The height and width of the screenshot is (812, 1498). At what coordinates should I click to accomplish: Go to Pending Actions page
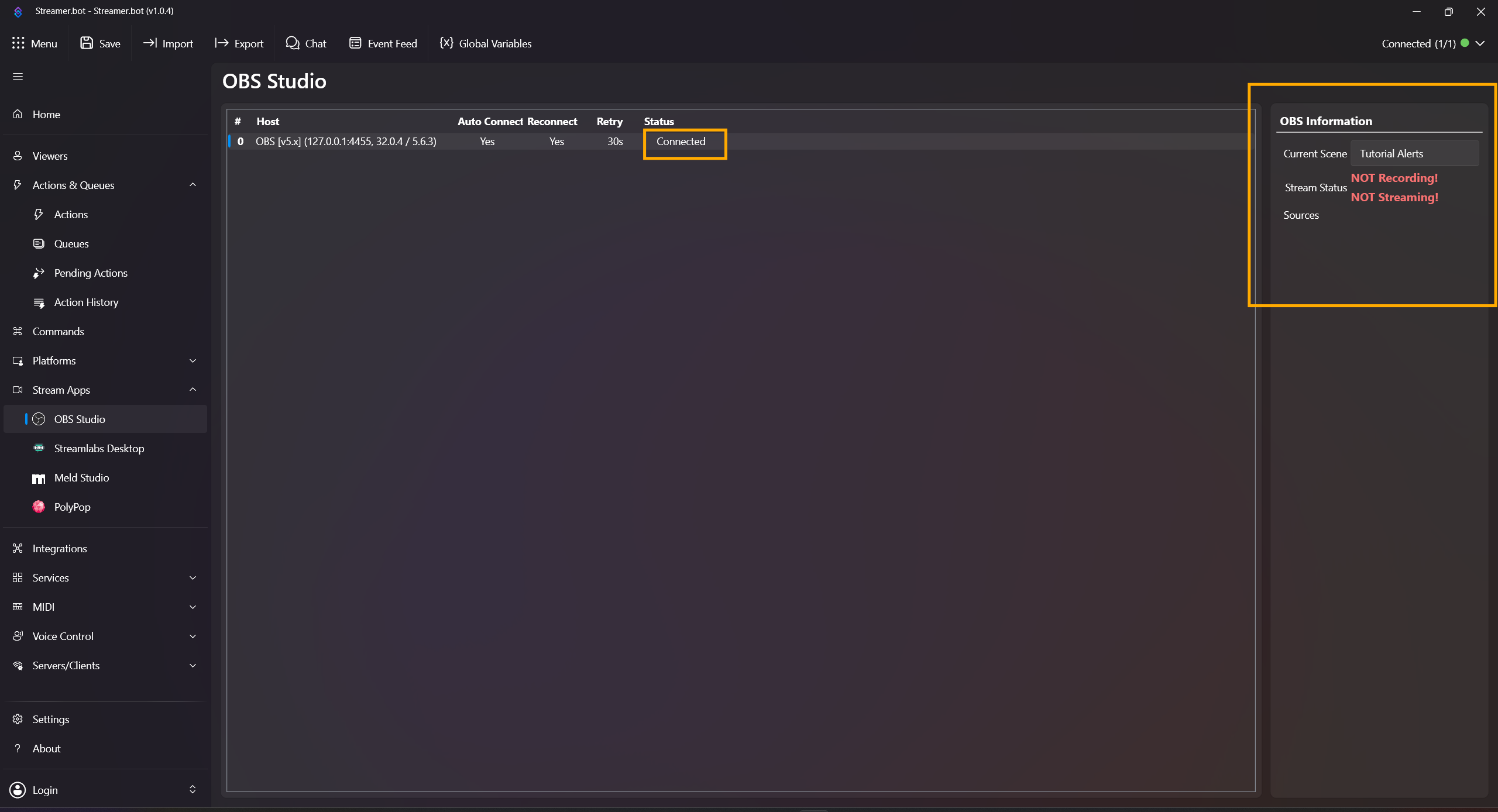pyautogui.click(x=91, y=273)
